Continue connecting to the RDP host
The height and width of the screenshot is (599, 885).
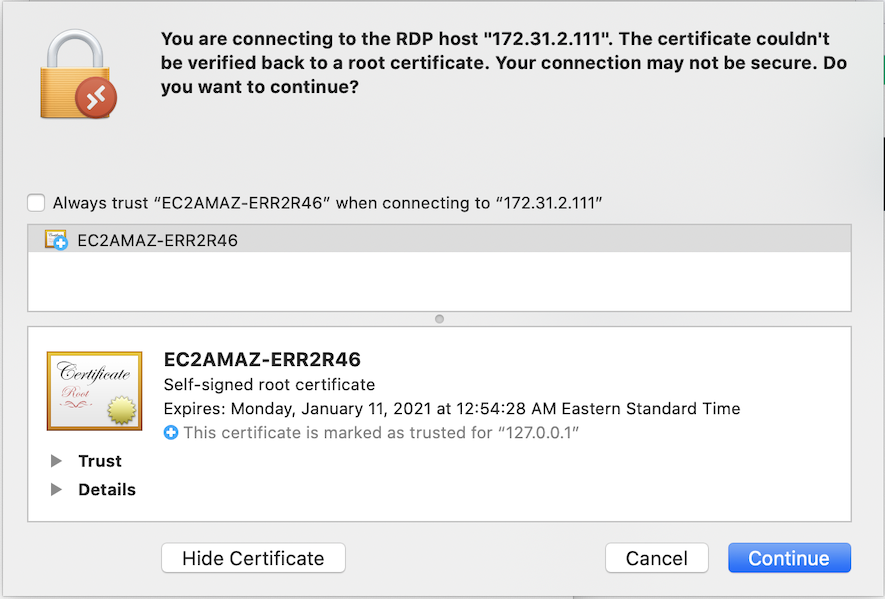789,558
